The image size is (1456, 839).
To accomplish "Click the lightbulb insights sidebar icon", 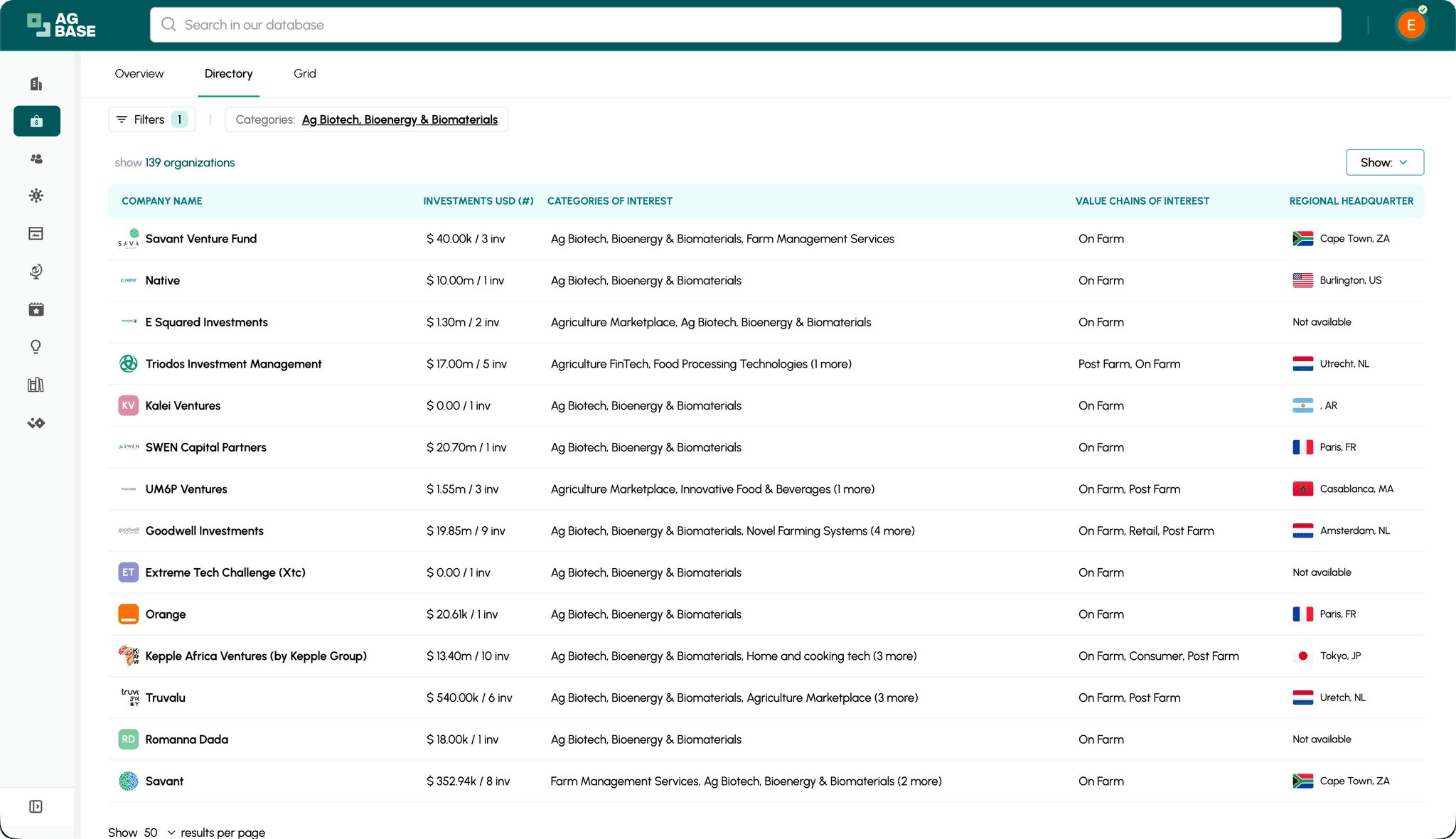I will point(36,347).
